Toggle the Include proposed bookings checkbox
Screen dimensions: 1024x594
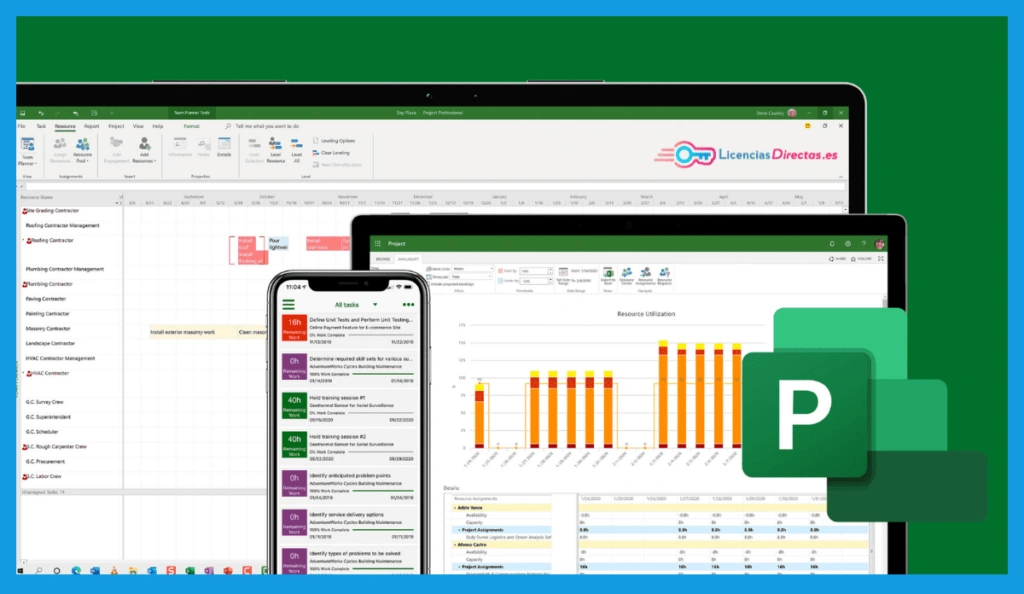coord(428,285)
